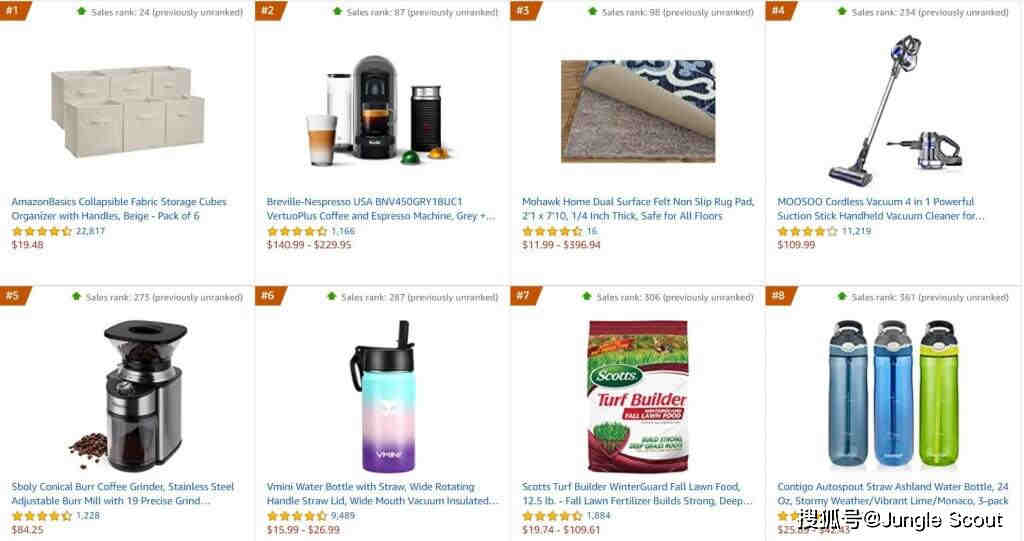Click the green sales rank arrow for item #2
Viewport: 1024px width, 541px height.
pyautogui.click(x=337, y=11)
